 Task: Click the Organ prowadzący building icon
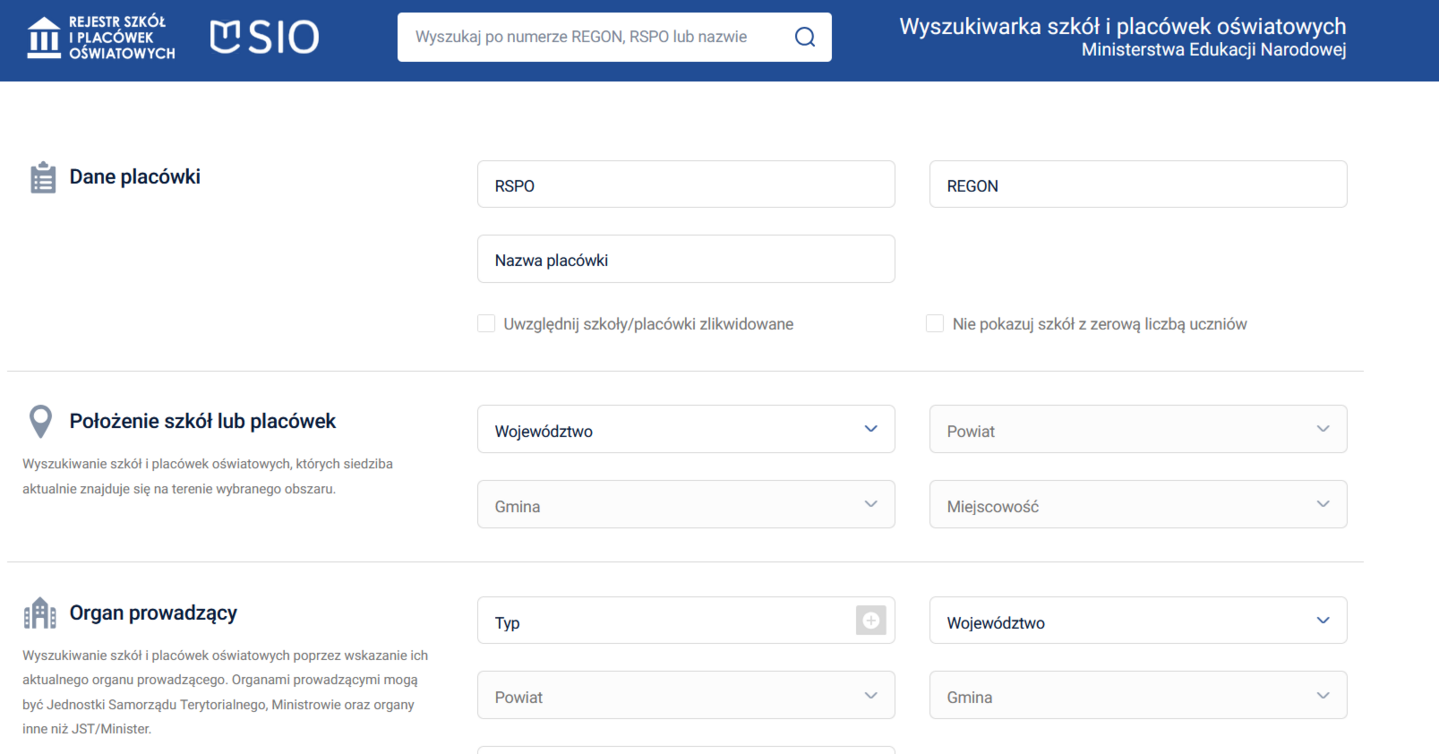pos(40,613)
